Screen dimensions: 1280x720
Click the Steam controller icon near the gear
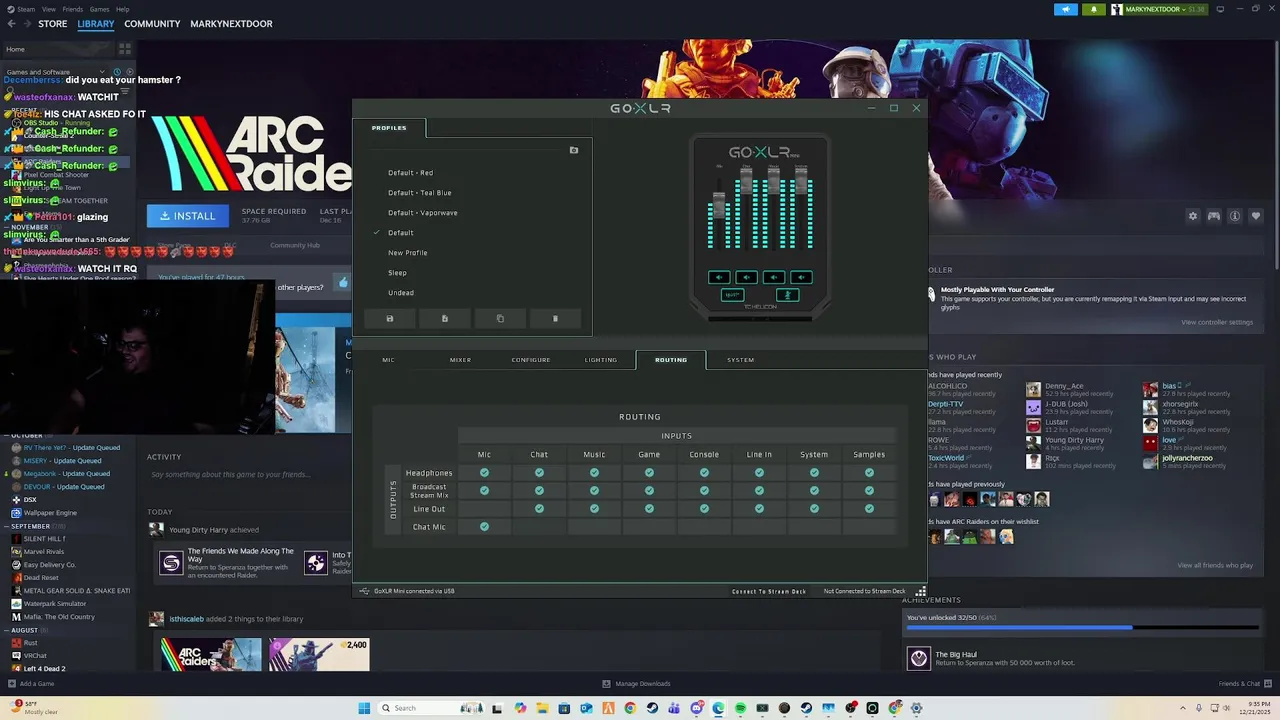(x=1213, y=216)
